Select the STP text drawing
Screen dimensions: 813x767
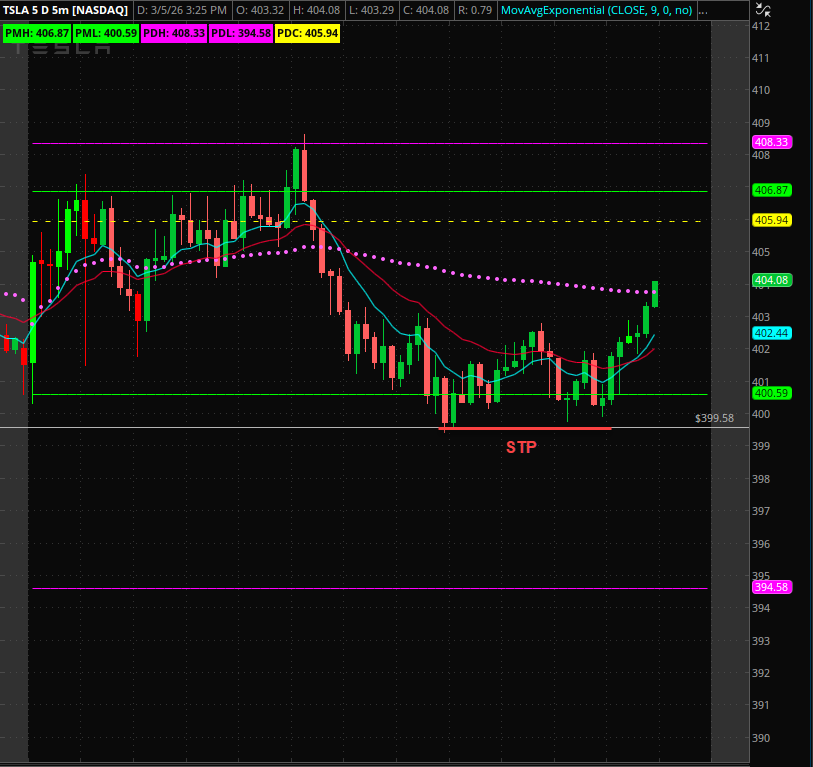tap(521, 447)
